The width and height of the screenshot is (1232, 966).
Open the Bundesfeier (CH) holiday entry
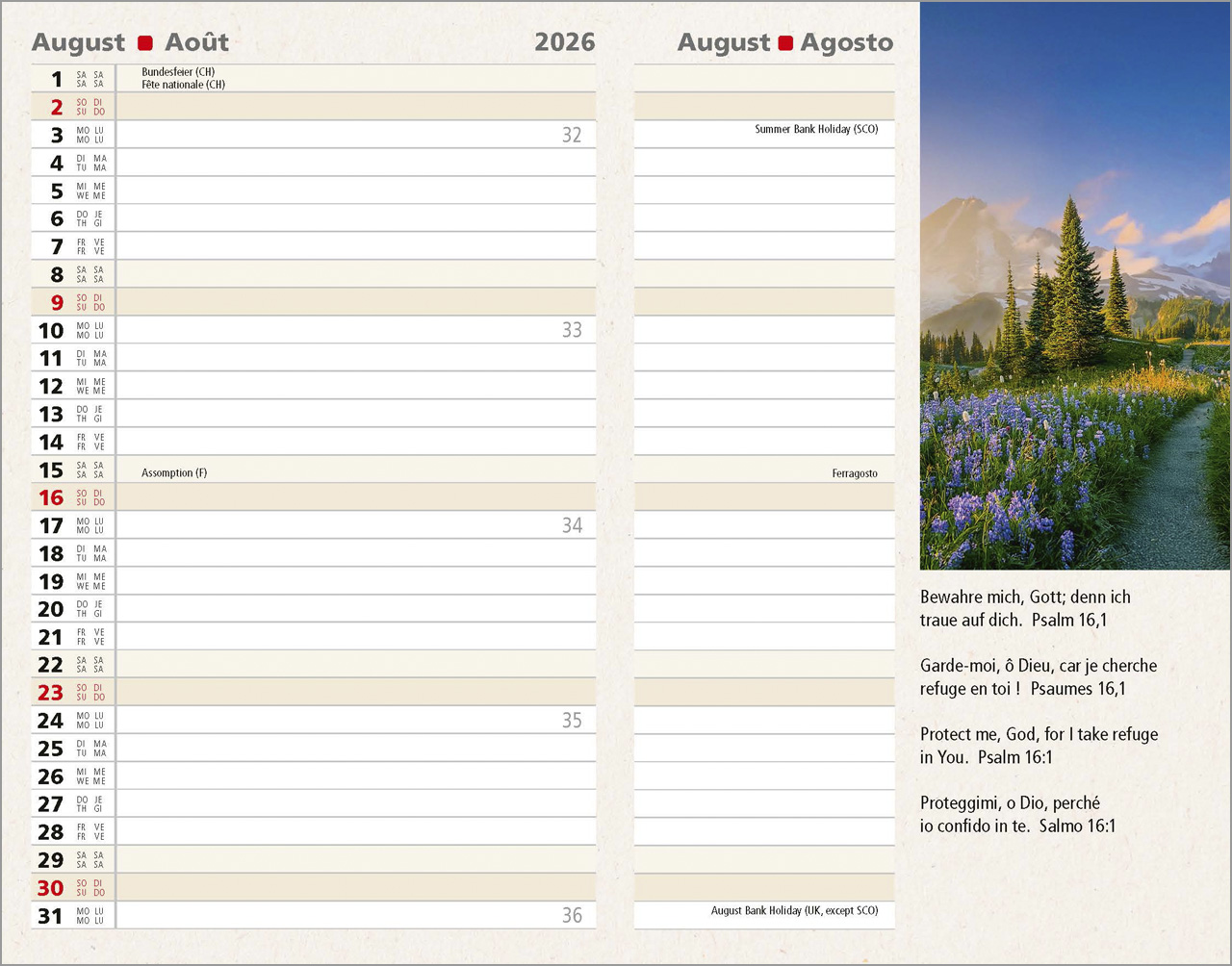178,72
